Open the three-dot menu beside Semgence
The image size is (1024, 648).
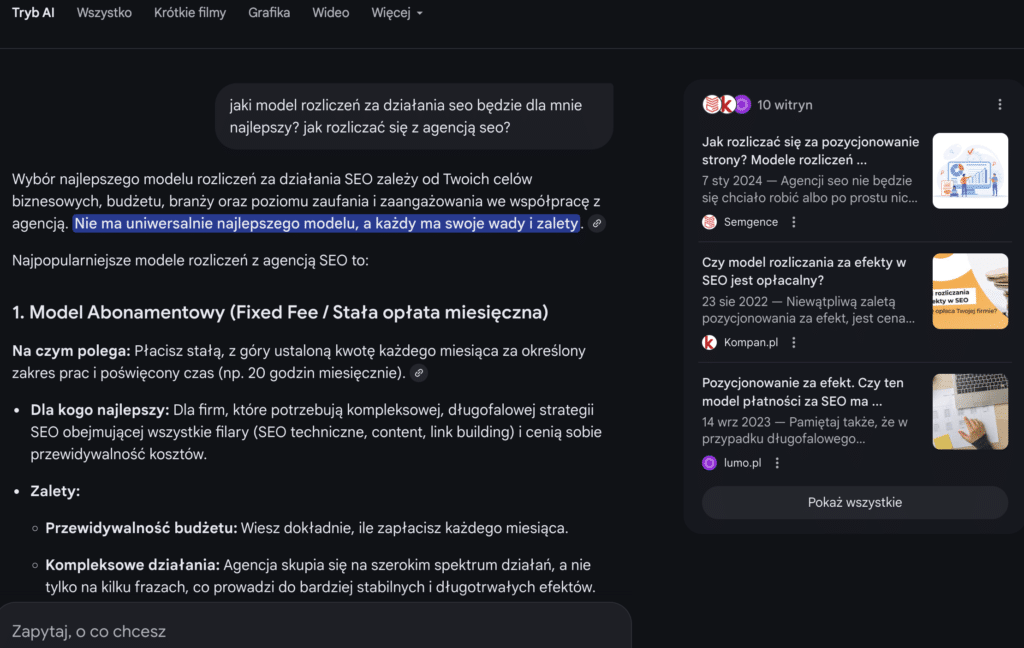coord(793,221)
